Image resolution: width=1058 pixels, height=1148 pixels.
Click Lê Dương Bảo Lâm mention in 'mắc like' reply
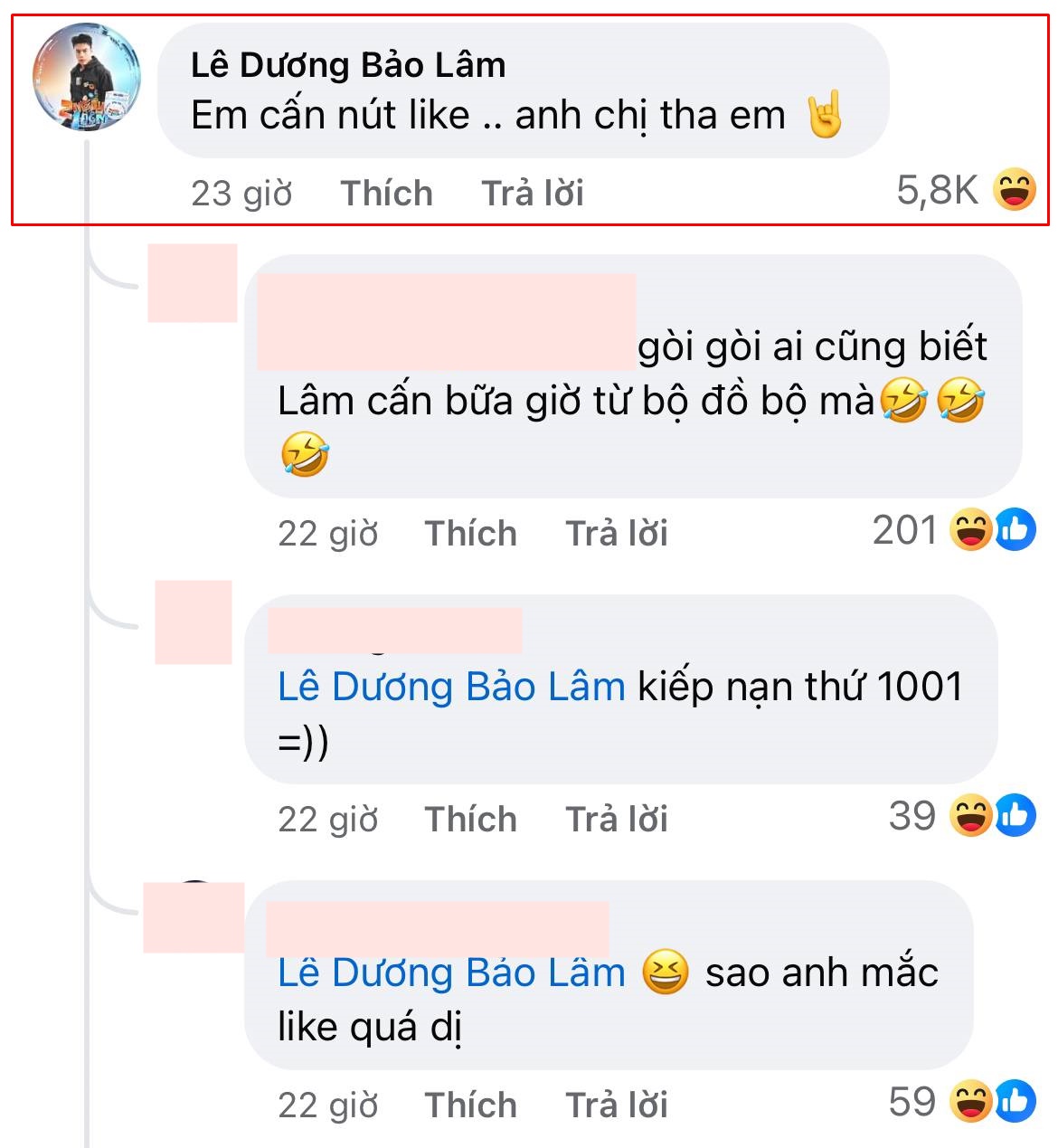pyautogui.click(x=451, y=972)
